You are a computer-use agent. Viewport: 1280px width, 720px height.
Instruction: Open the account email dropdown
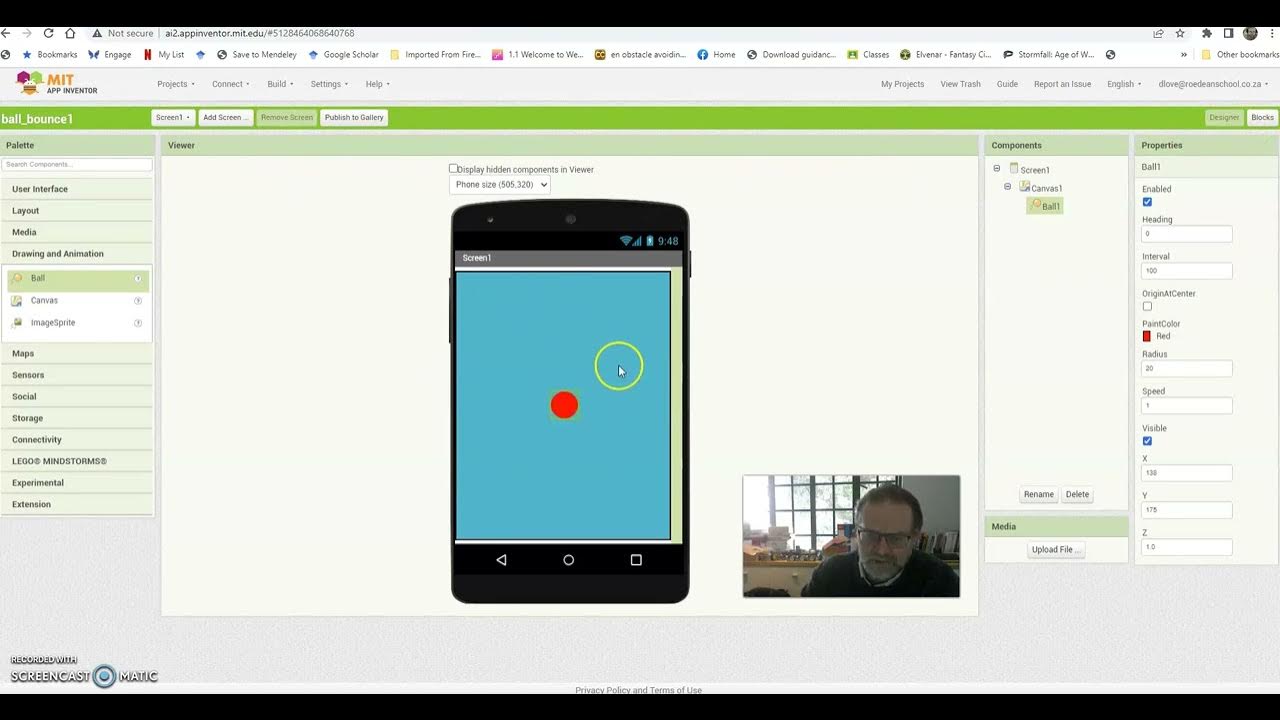pos(1213,84)
